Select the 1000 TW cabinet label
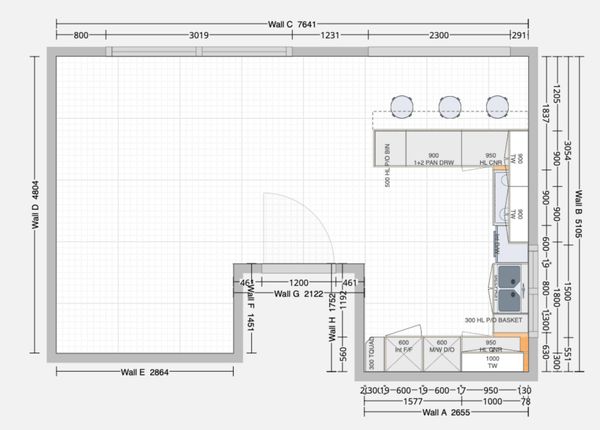The height and width of the screenshot is (430, 600). pos(493,363)
